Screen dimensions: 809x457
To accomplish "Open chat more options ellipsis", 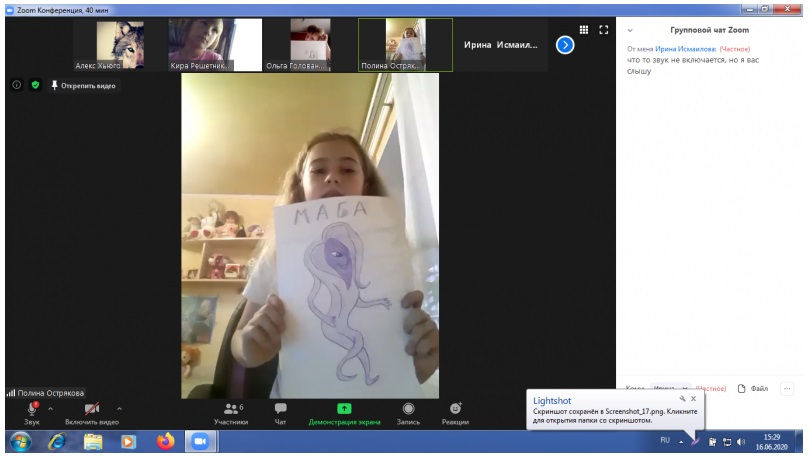I will pyautogui.click(x=787, y=388).
